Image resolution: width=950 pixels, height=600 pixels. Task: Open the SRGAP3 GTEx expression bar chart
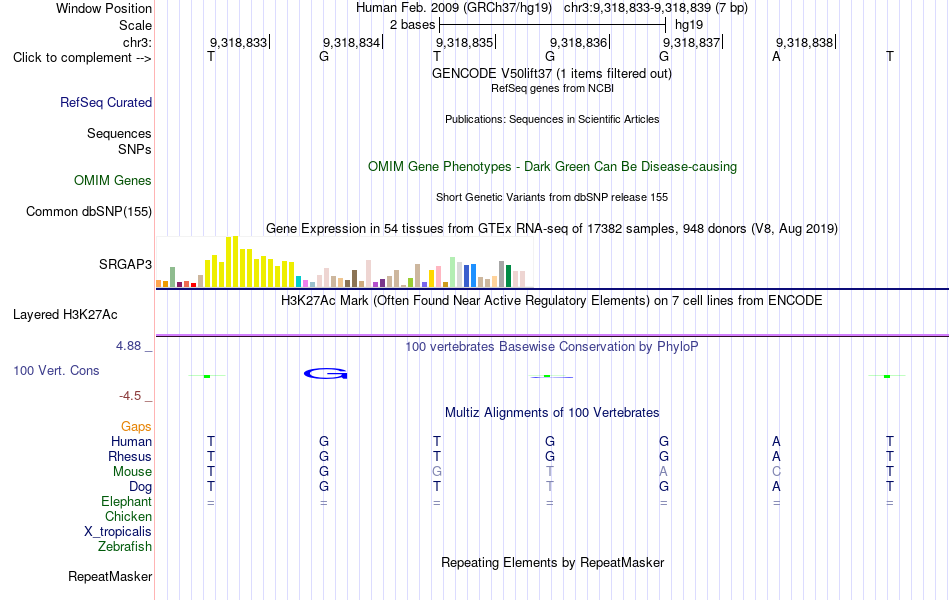[x=344, y=262]
